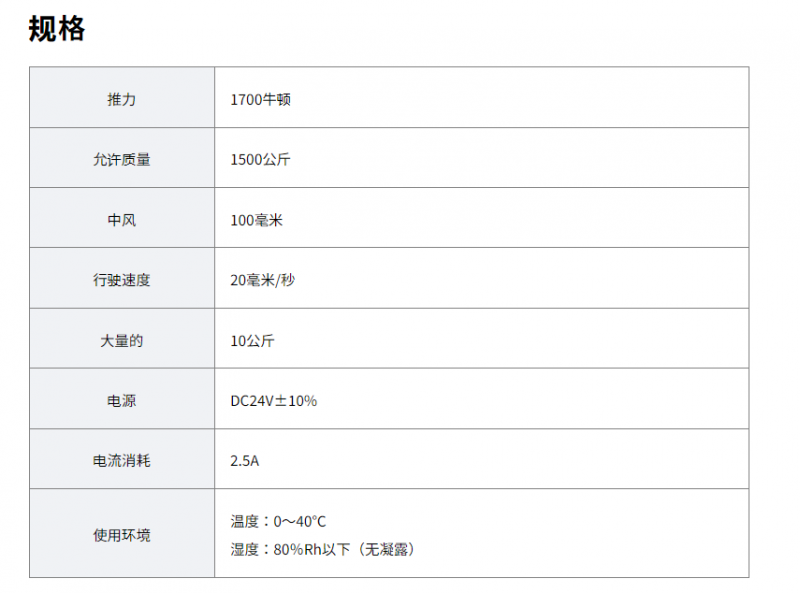800x593 pixels.
Task: Select the 行驶速度 label cell
Action: tap(121, 280)
